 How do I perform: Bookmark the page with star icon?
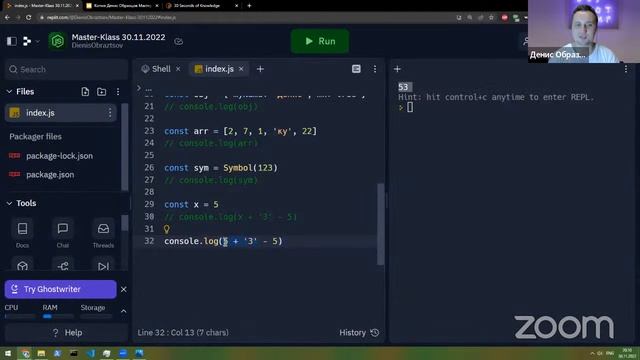tap(491, 18)
